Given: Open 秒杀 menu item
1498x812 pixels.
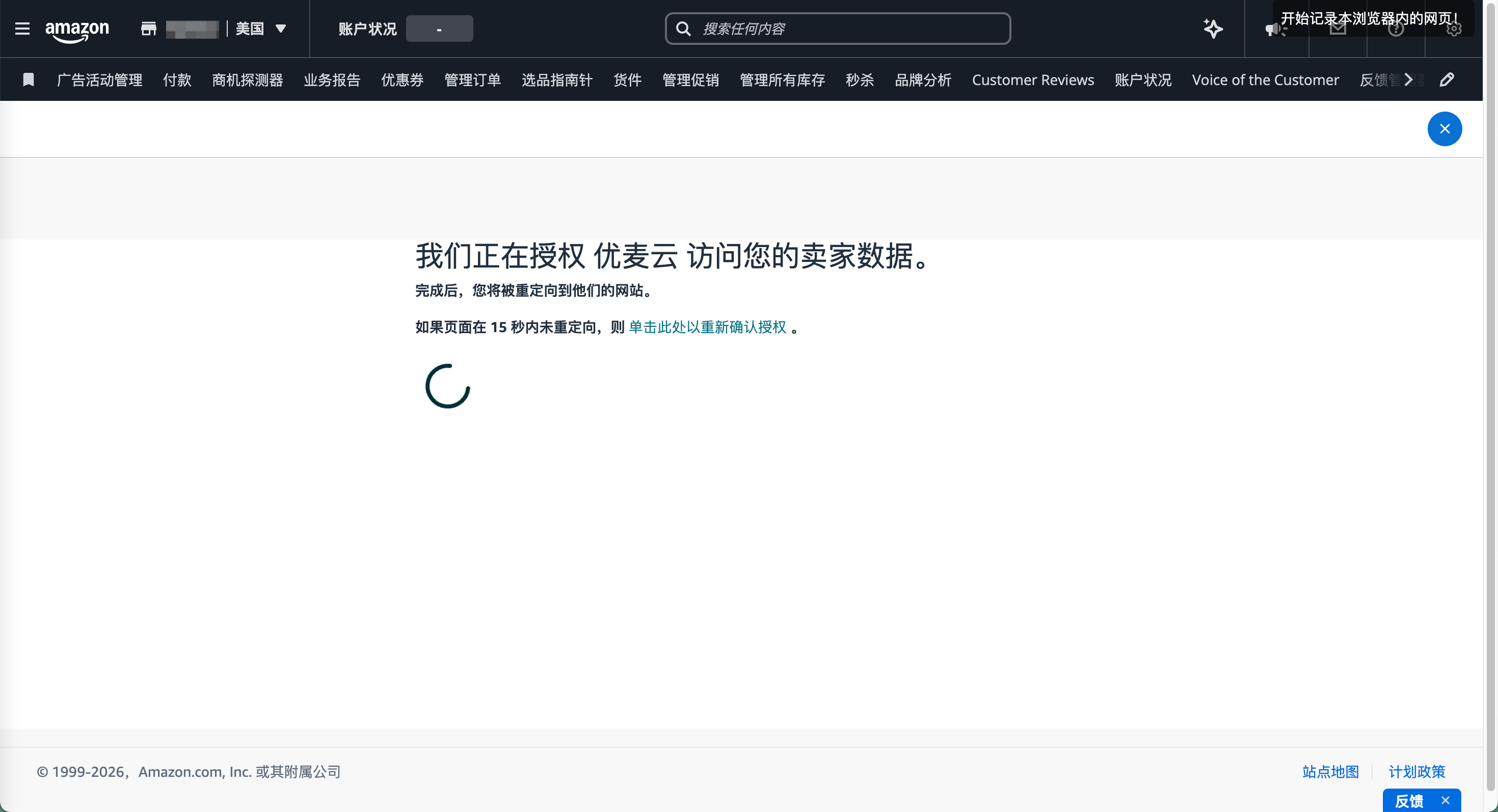Looking at the screenshot, I should tap(860, 79).
